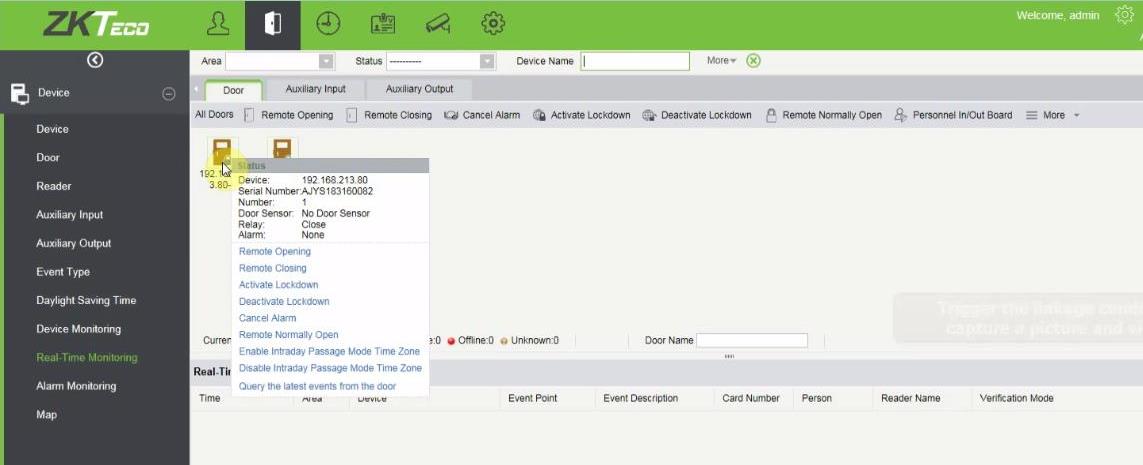
Task: Select the second door icon
Action: click(x=282, y=149)
